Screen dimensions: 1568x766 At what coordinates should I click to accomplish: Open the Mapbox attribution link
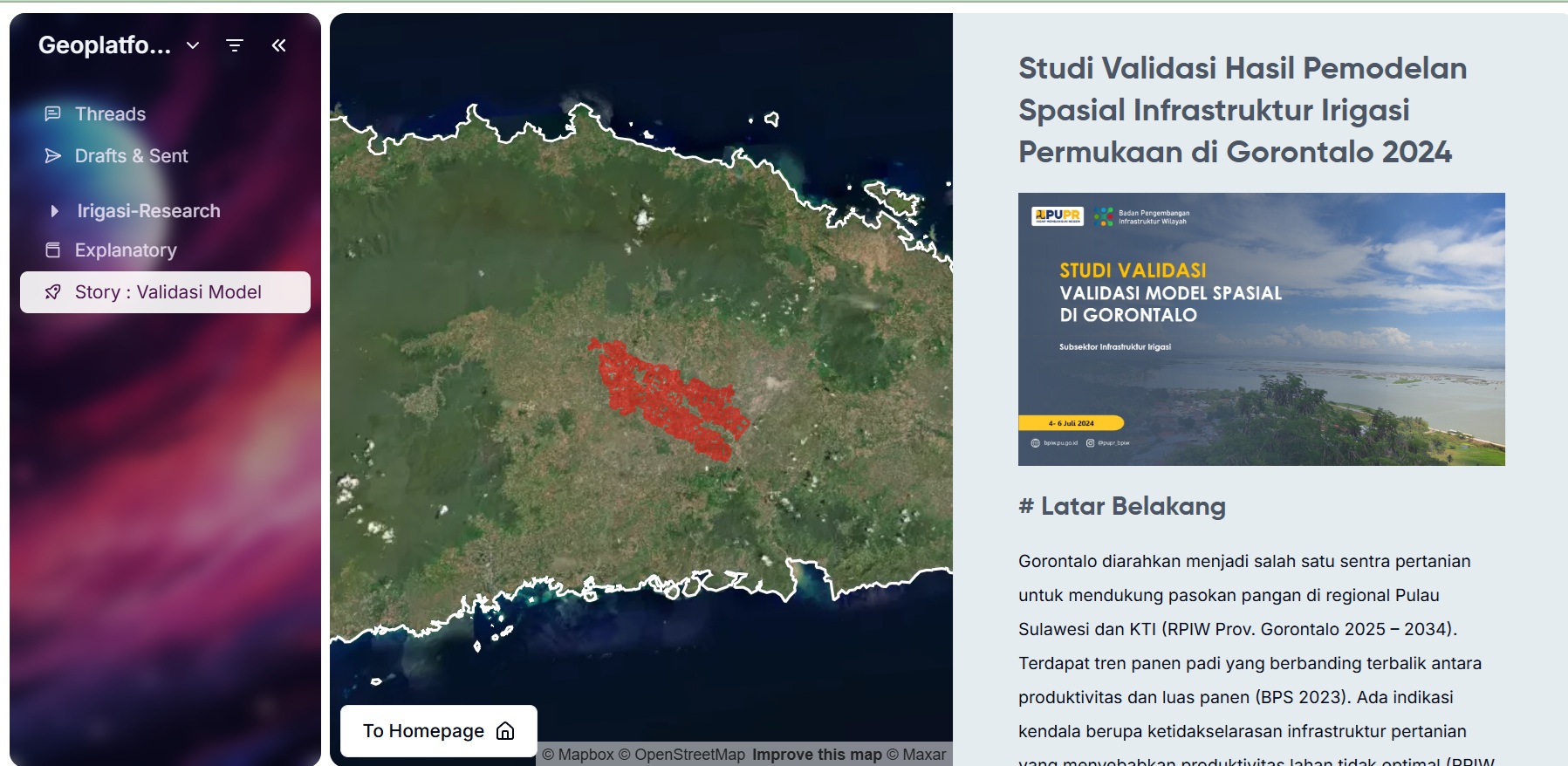coord(579,755)
